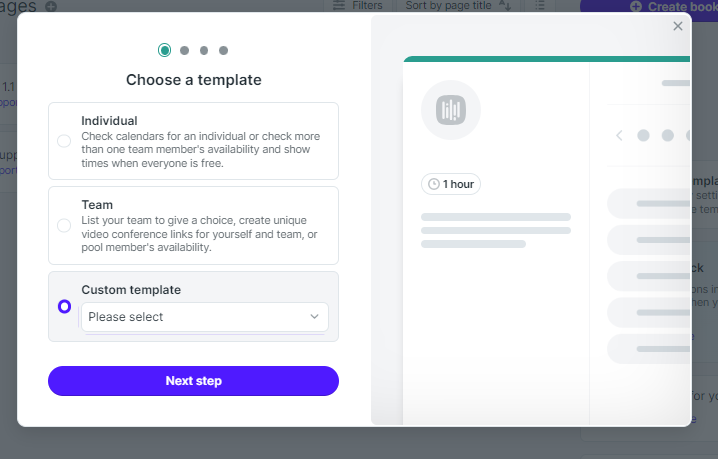Select the Individual template radio button
718x459 pixels.
pyautogui.click(x=64, y=141)
